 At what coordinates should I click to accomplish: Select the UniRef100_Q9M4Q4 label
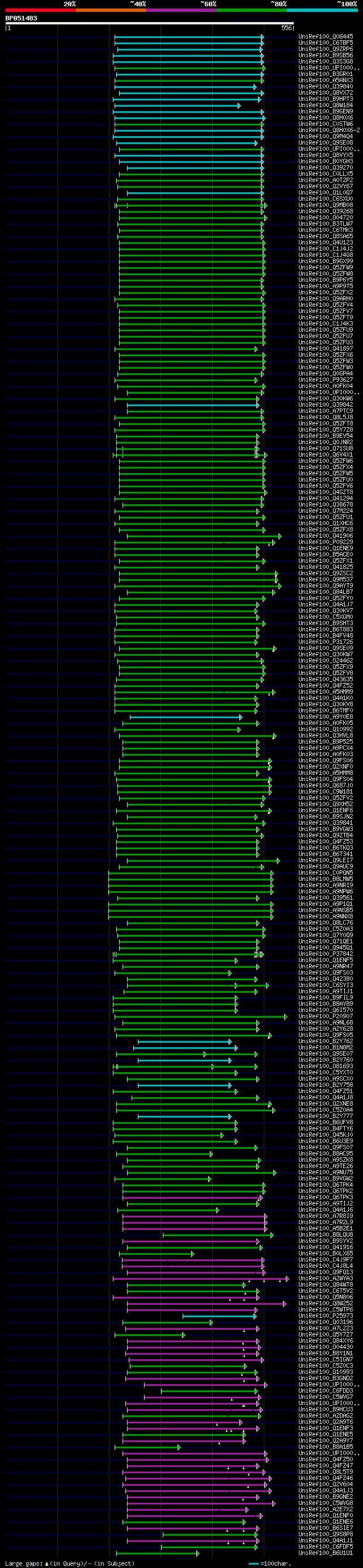(325, 136)
